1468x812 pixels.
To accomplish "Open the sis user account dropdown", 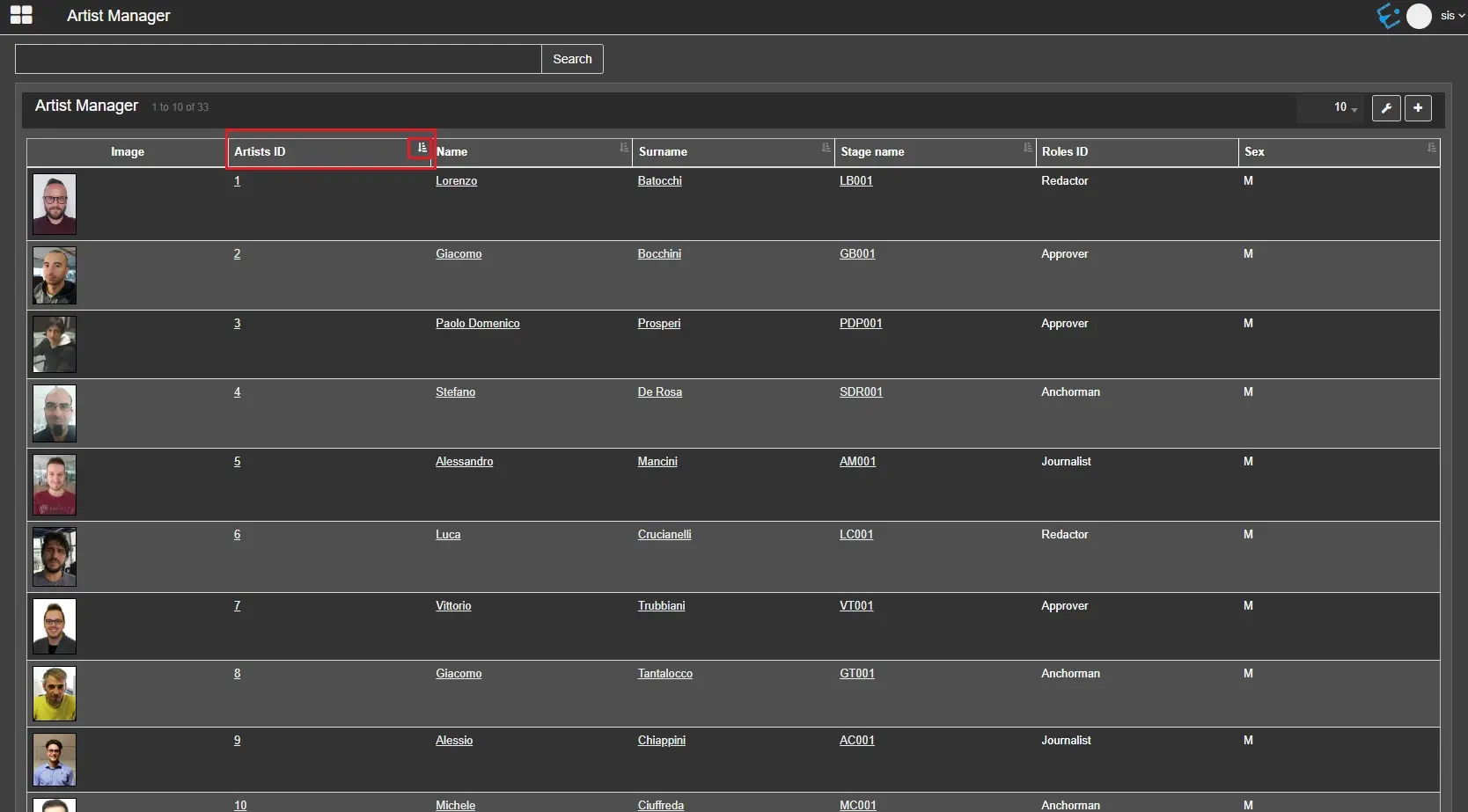I will pos(1452,16).
